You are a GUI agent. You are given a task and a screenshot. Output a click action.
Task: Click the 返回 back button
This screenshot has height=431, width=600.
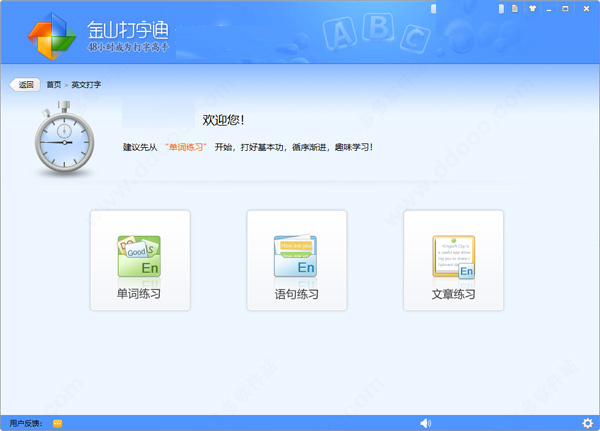pos(25,85)
